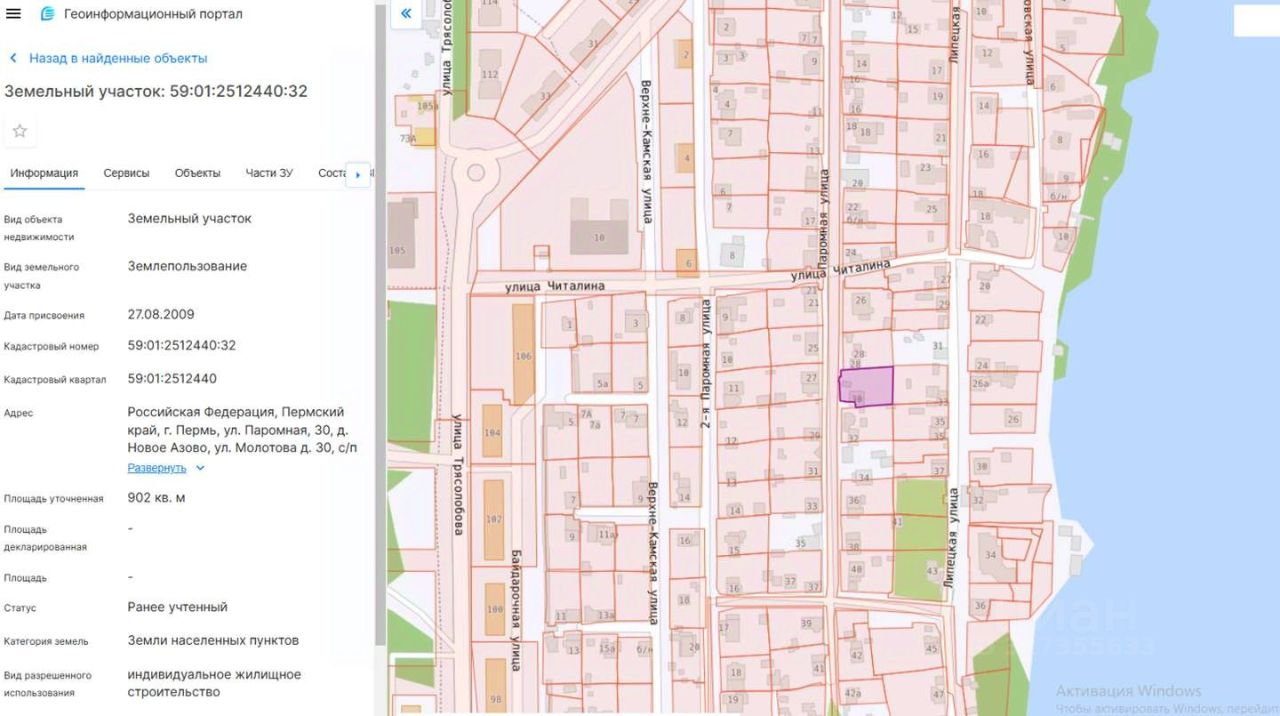This screenshot has height=716, width=1280.
Task: Click the улица Читалина street label
Action: click(554, 286)
